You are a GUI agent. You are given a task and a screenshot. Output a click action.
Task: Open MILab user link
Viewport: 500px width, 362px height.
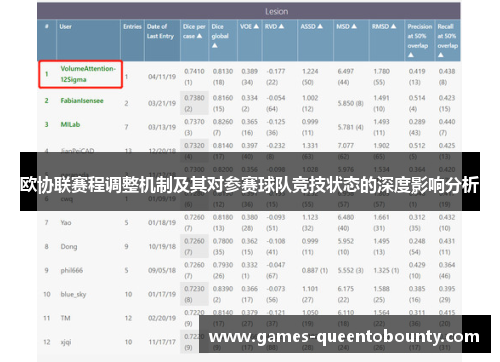(x=70, y=125)
